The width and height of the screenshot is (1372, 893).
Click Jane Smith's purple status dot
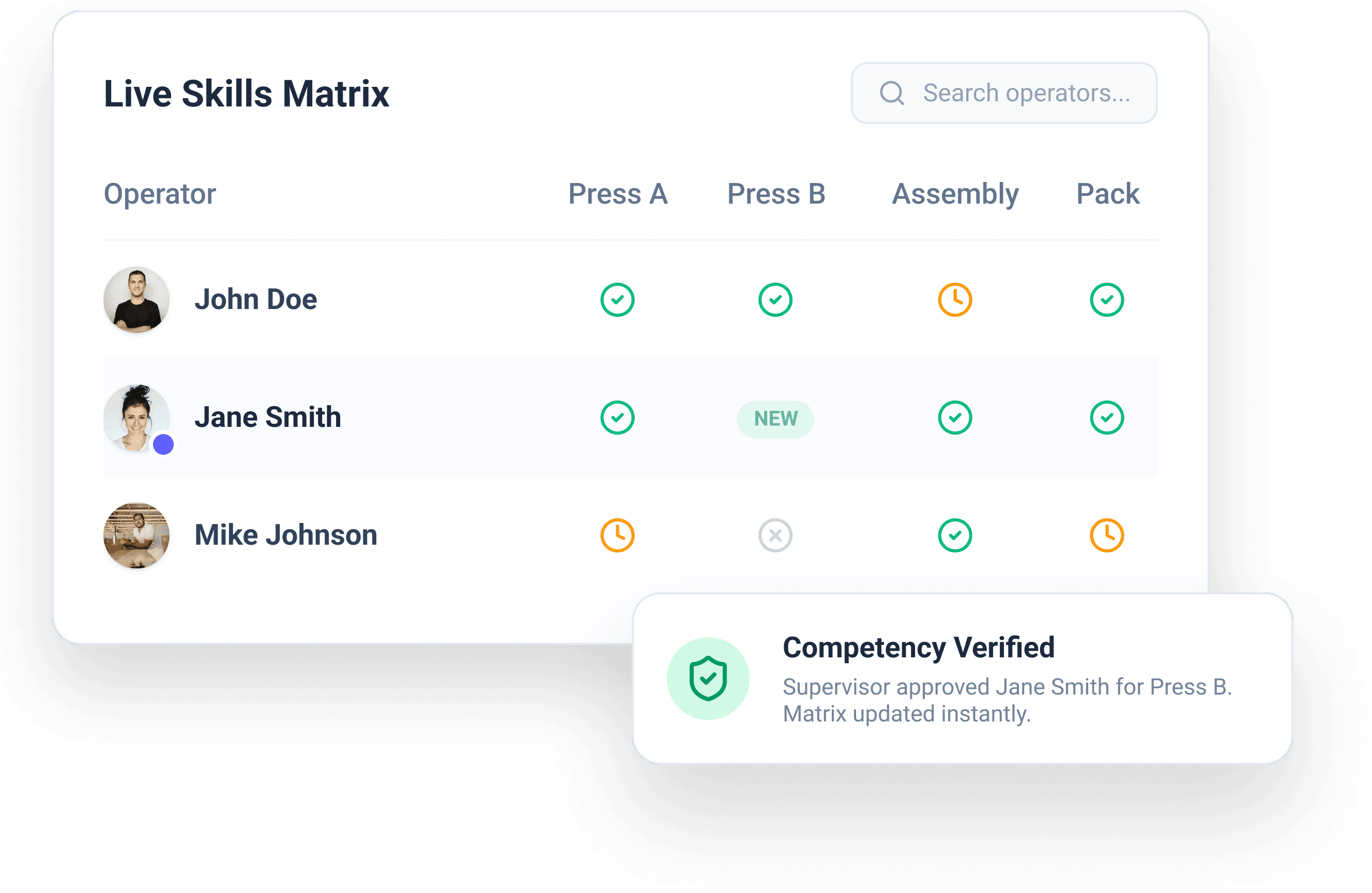[163, 444]
